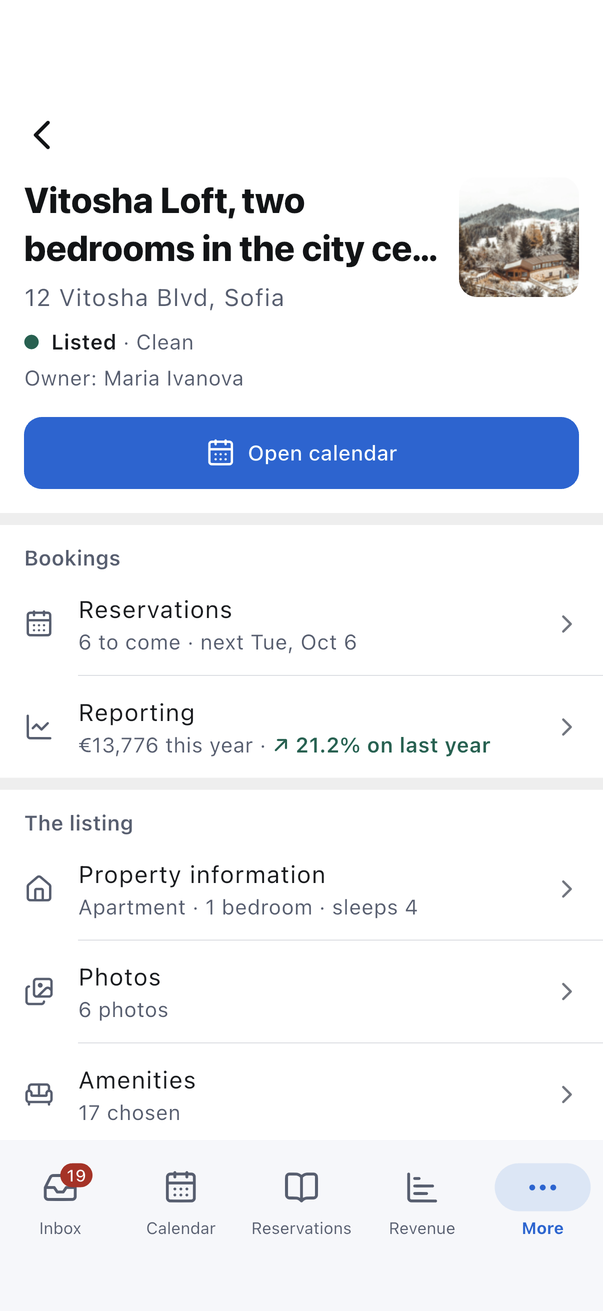Open the 21.2% on last year report
603x1311 pixels.
tap(382, 745)
